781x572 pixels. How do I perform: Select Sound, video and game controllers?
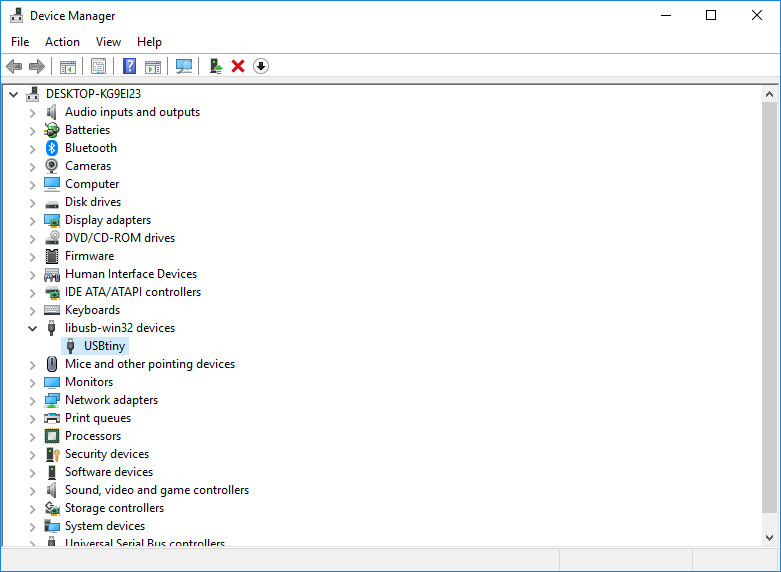tap(156, 490)
